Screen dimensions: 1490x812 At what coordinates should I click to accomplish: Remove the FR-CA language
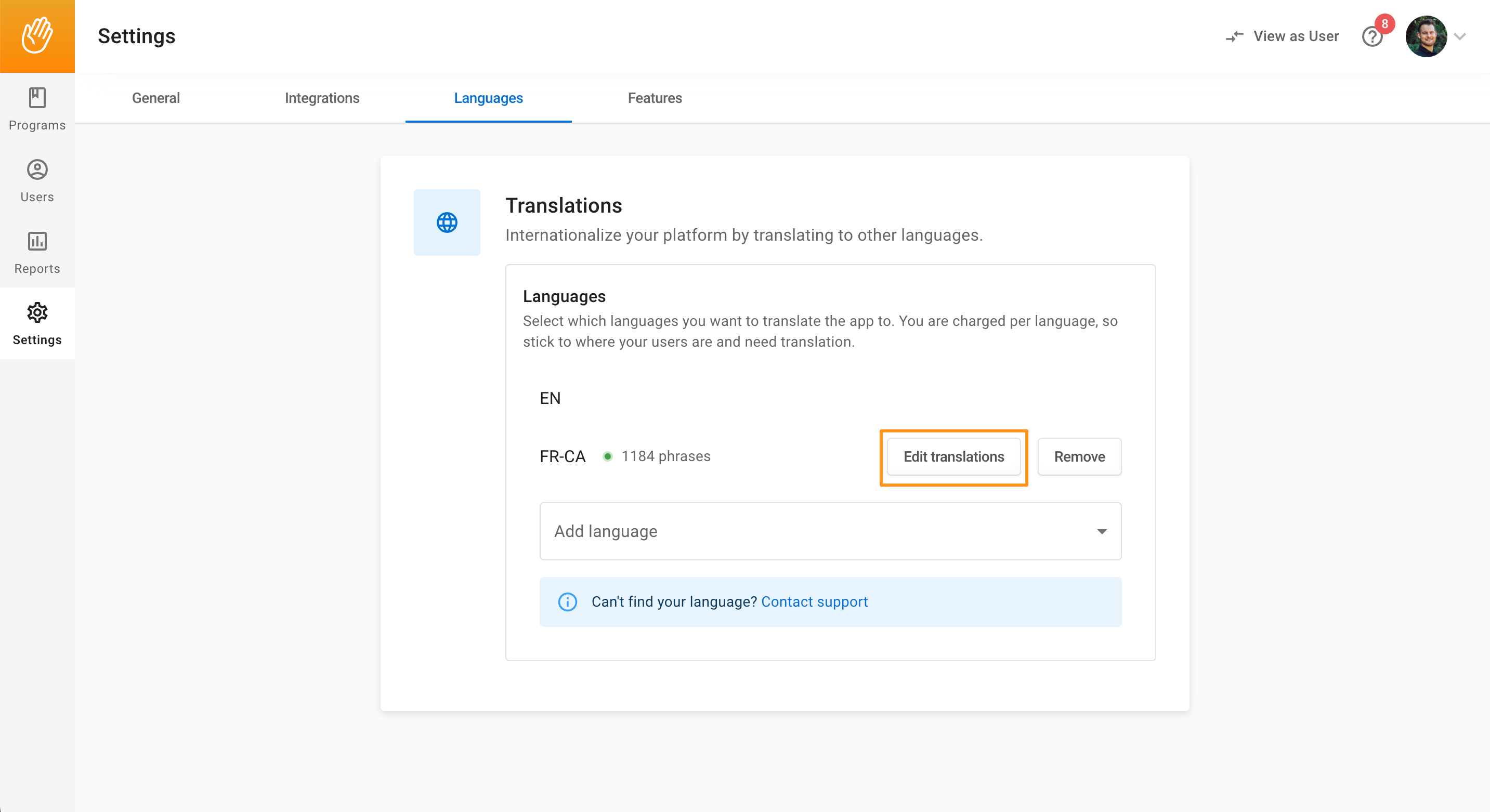1079,456
